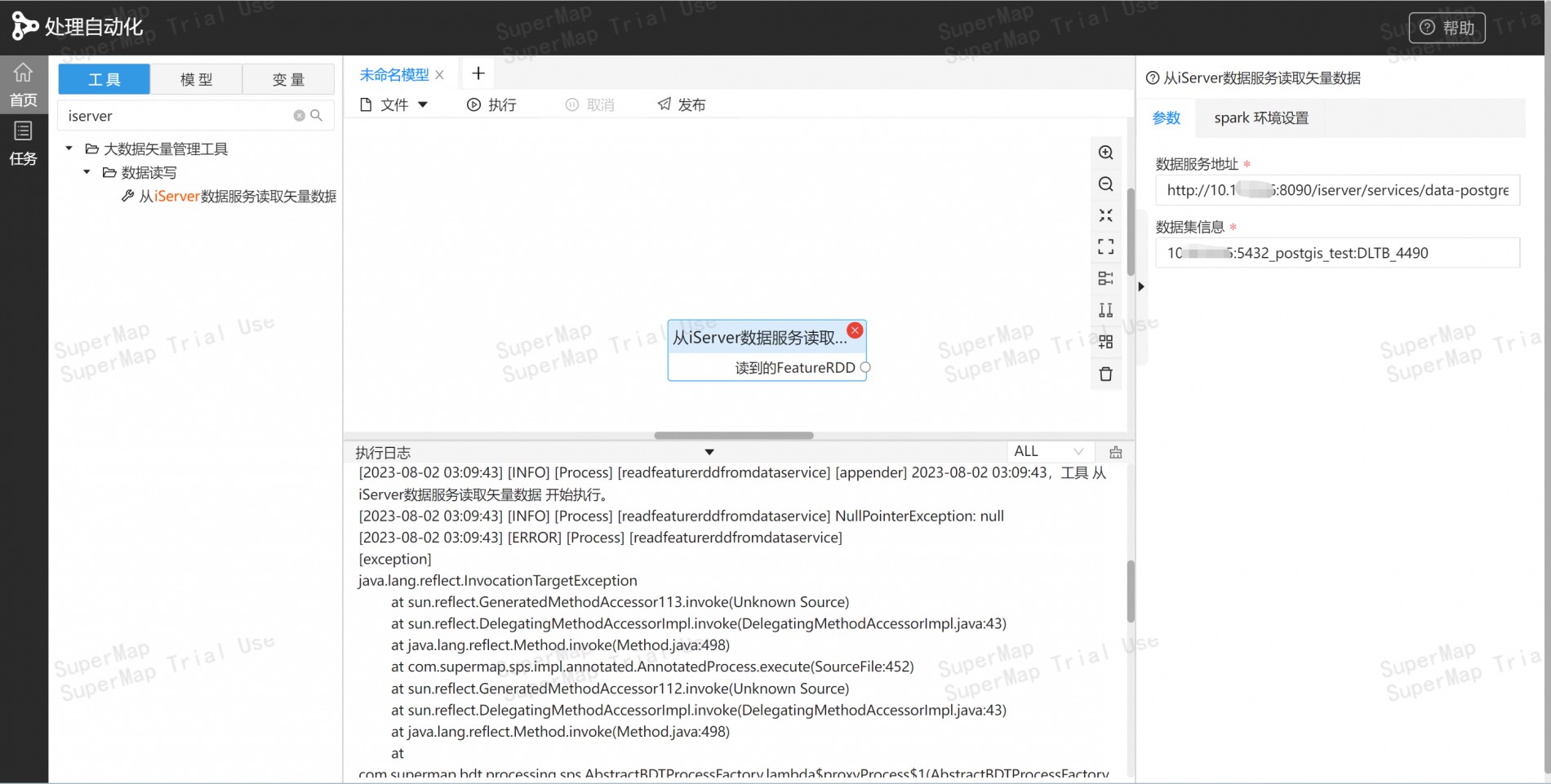Click the horizontal layout icon

click(1106, 278)
